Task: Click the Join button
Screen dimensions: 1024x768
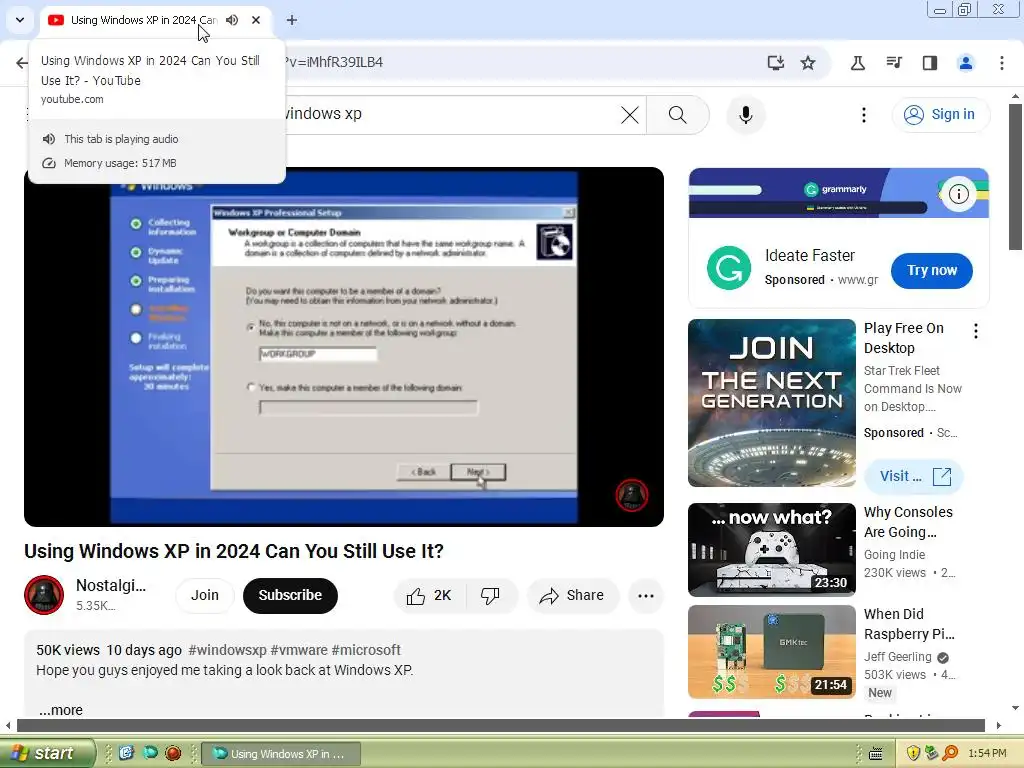Action: [204, 596]
